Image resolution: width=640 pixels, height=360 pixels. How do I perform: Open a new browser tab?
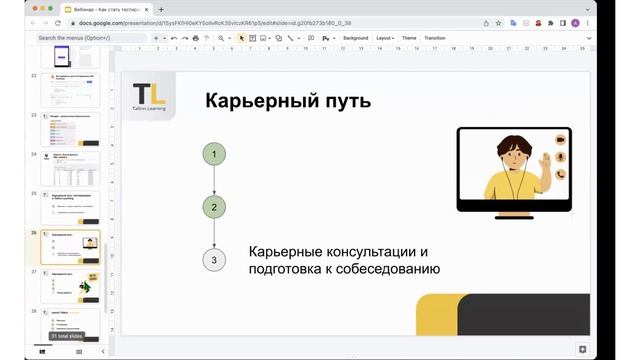(x=161, y=9)
